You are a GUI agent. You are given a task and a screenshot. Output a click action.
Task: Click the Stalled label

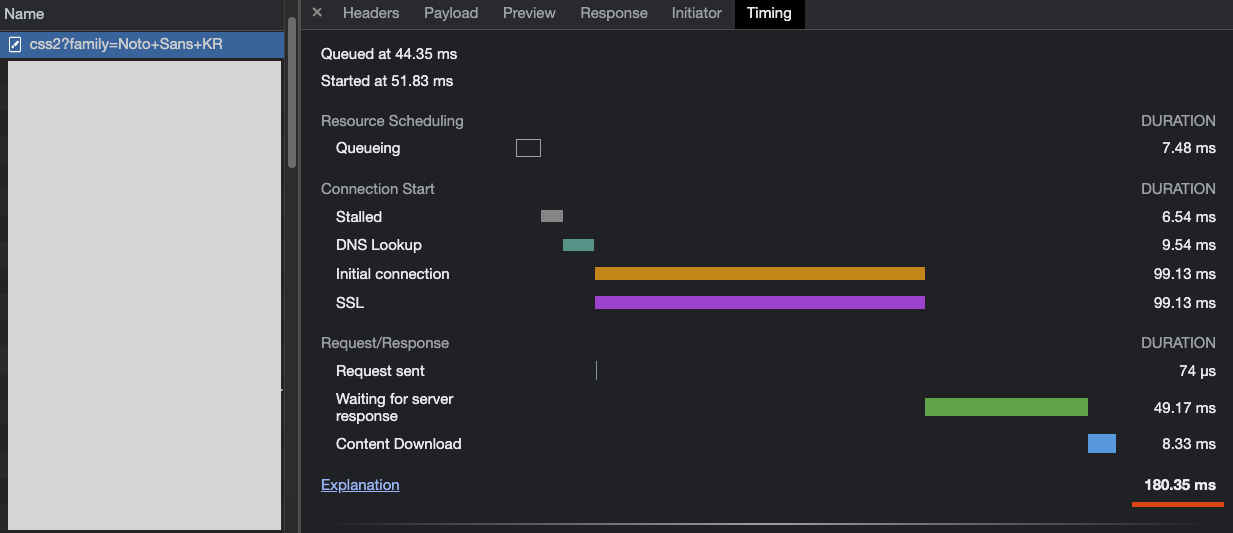pyautogui.click(x=359, y=216)
